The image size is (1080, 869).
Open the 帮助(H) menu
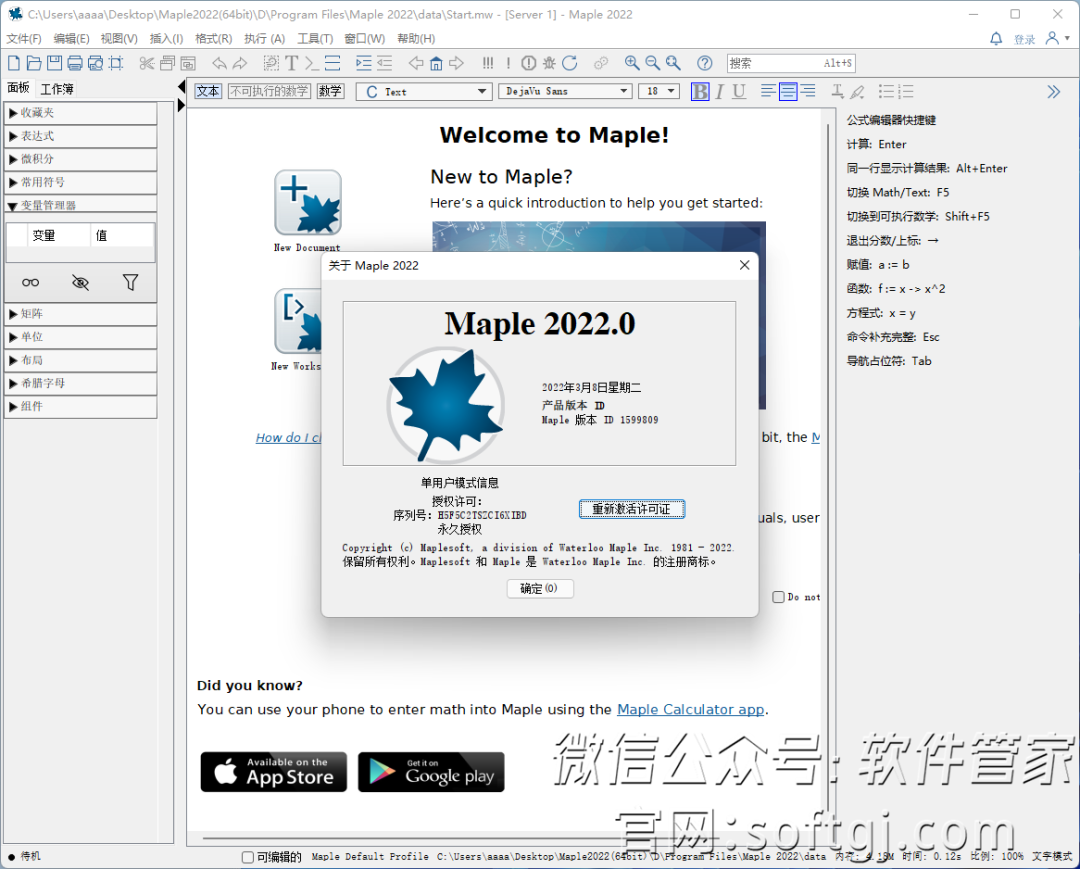click(416, 39)
